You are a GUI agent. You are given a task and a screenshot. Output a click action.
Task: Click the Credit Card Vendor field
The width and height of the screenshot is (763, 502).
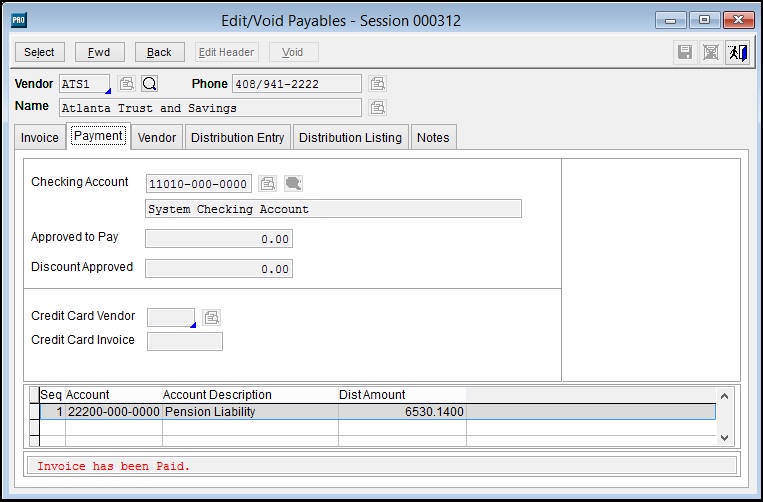(x=171, y=318)
